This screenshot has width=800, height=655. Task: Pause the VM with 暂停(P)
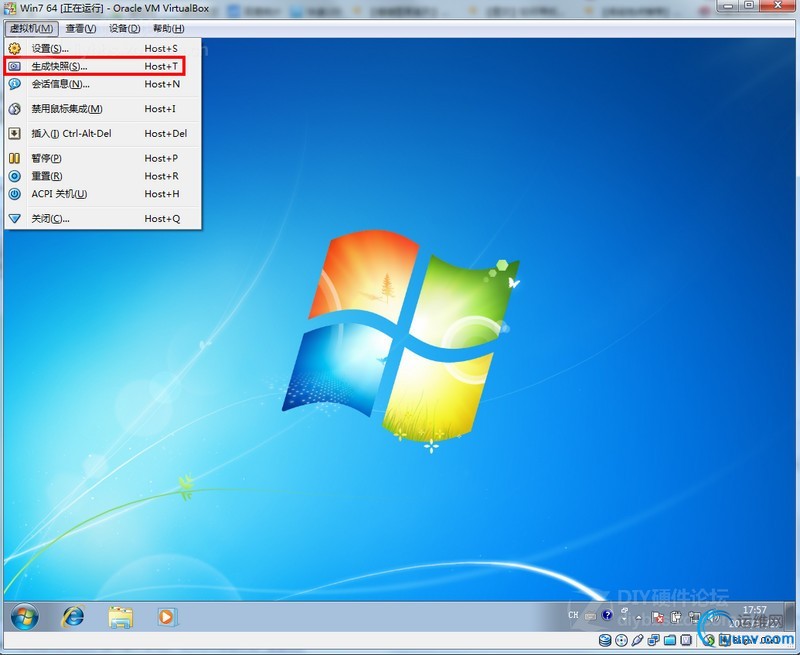(103, 158)
